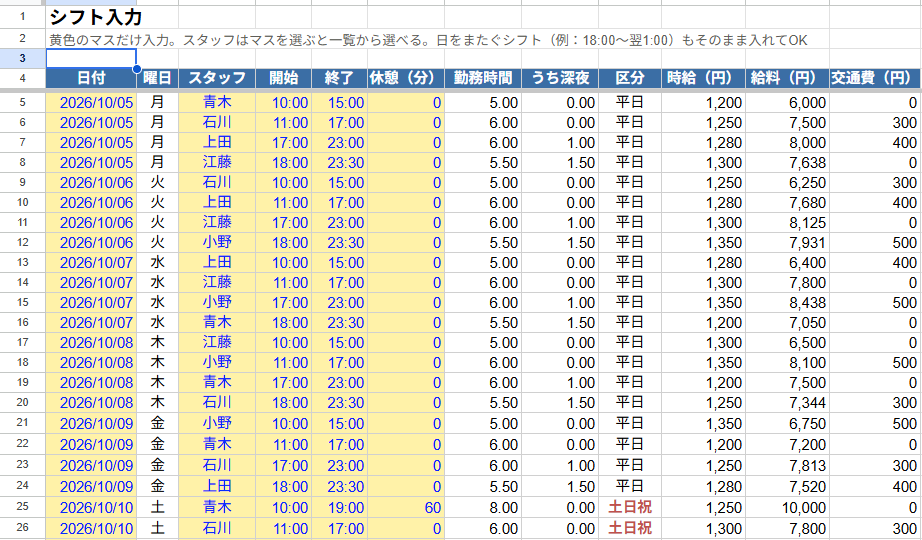Viewport: 922px width, 540px height.
Task: Select row header number 26
Action: click(x=22, y=528)
